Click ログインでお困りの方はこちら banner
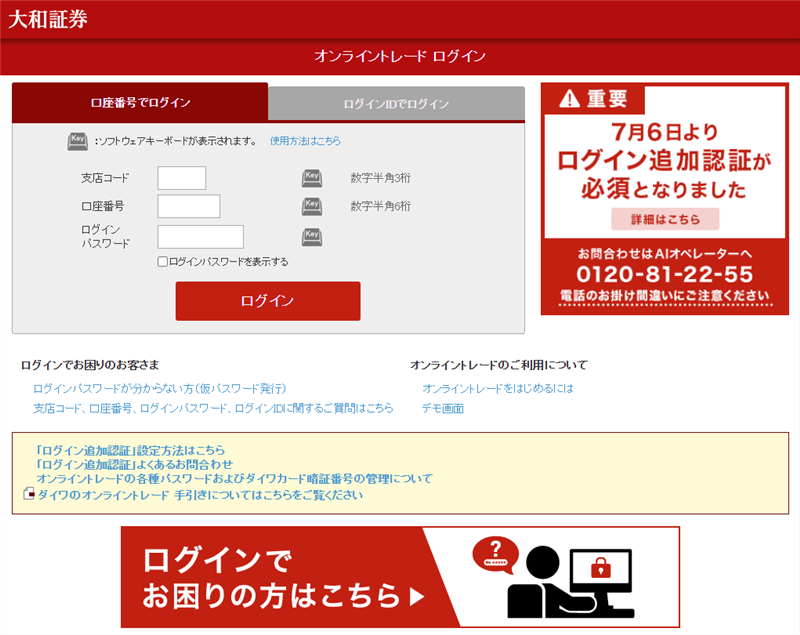The width and height of the screenshot is (800, 635). [x=400, y=577]
